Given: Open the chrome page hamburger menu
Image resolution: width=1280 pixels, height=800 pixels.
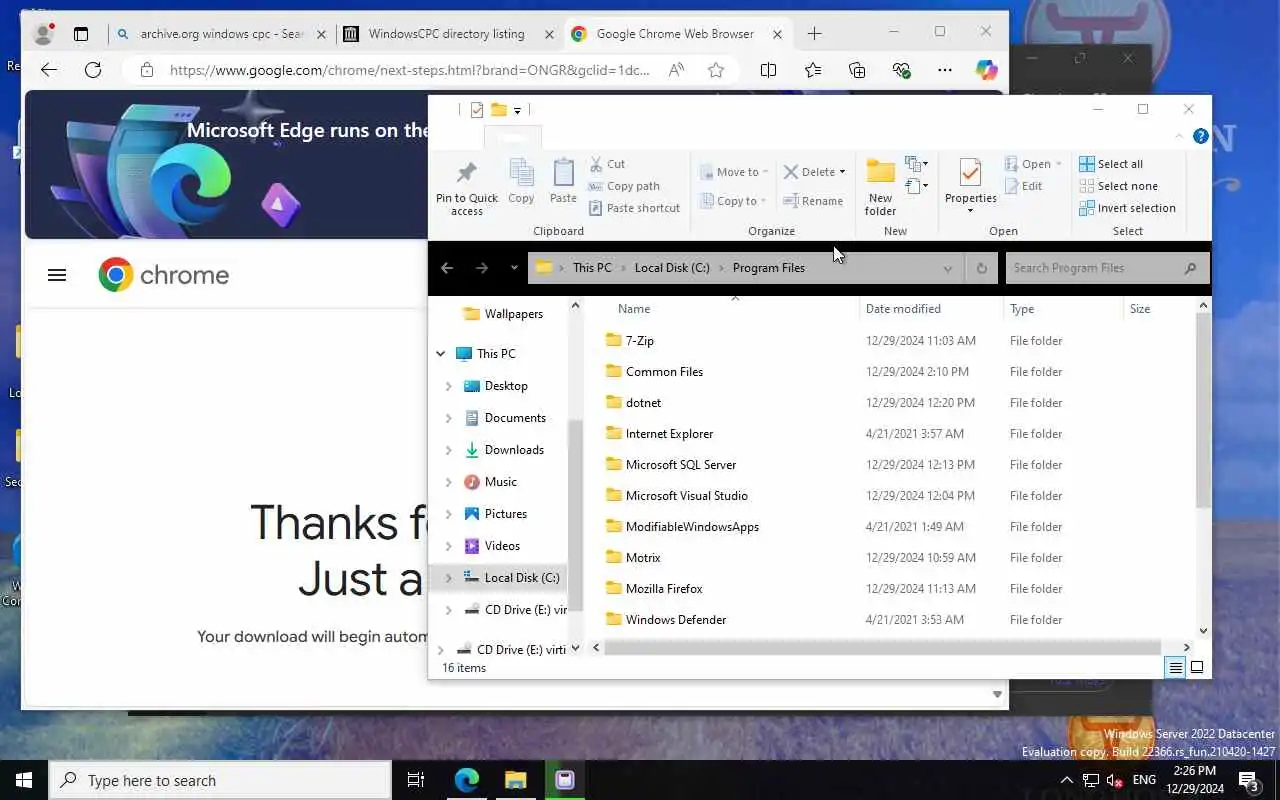Looking at the screenshot, I should click(x=57, y=275).
